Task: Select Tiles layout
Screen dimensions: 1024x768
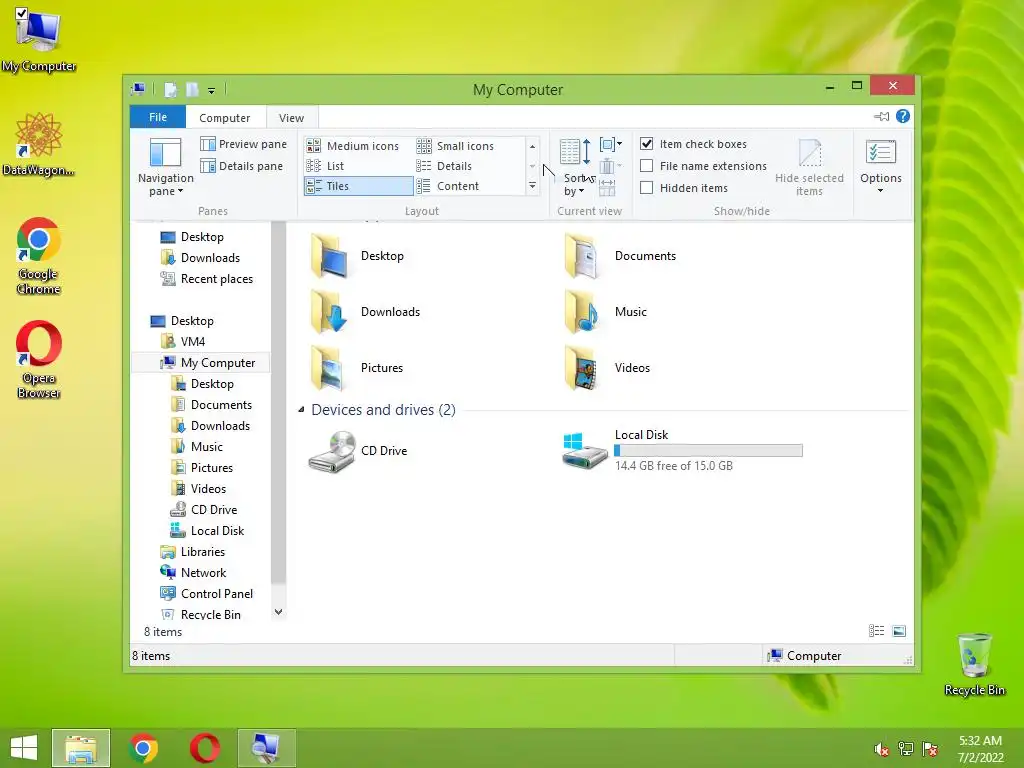Action: pyautogui.click(x=359, y=186)
